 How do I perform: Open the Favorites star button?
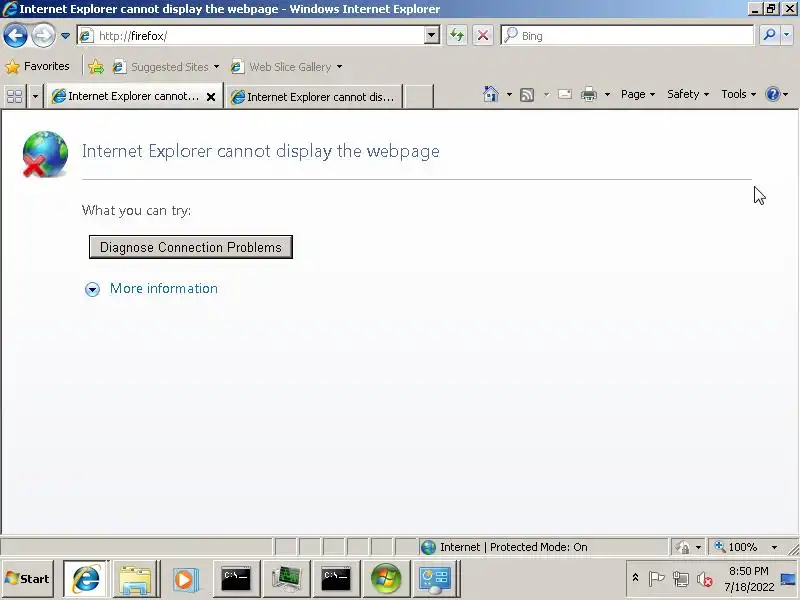[x=37, y=66]
